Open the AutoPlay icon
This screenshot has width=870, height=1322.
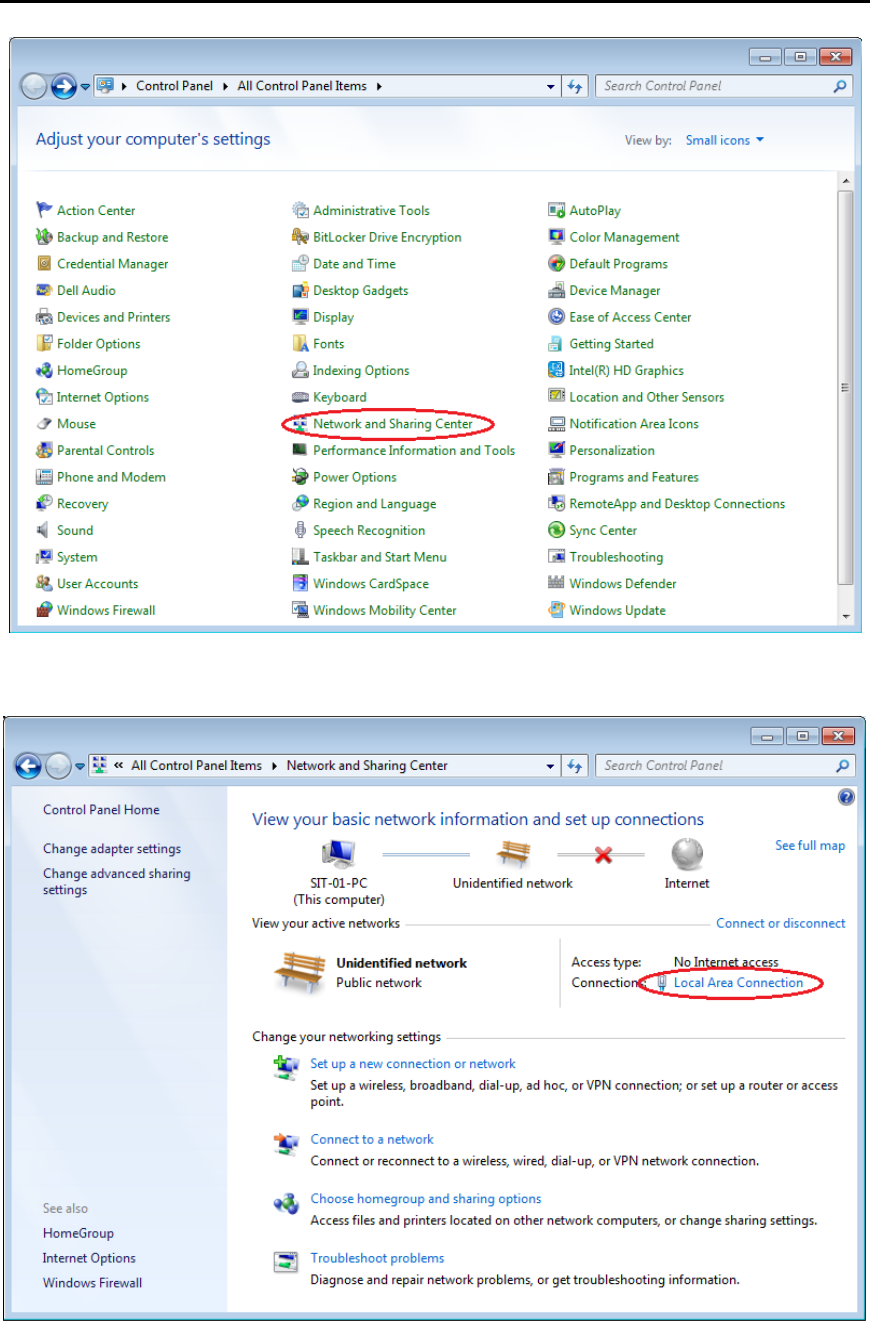(557, 210)
